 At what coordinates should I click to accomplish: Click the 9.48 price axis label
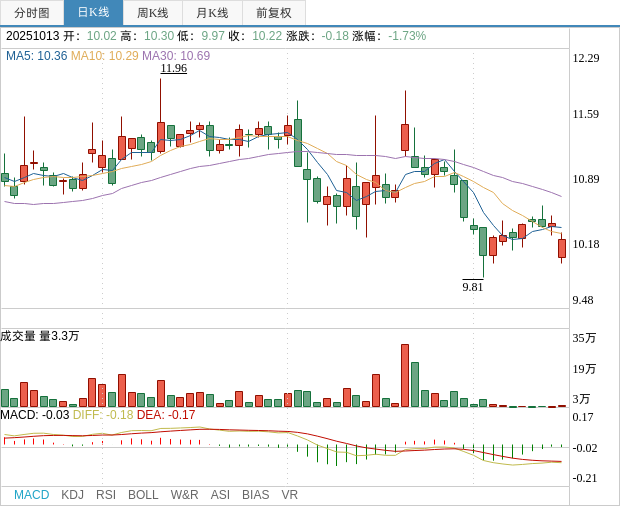583,300
